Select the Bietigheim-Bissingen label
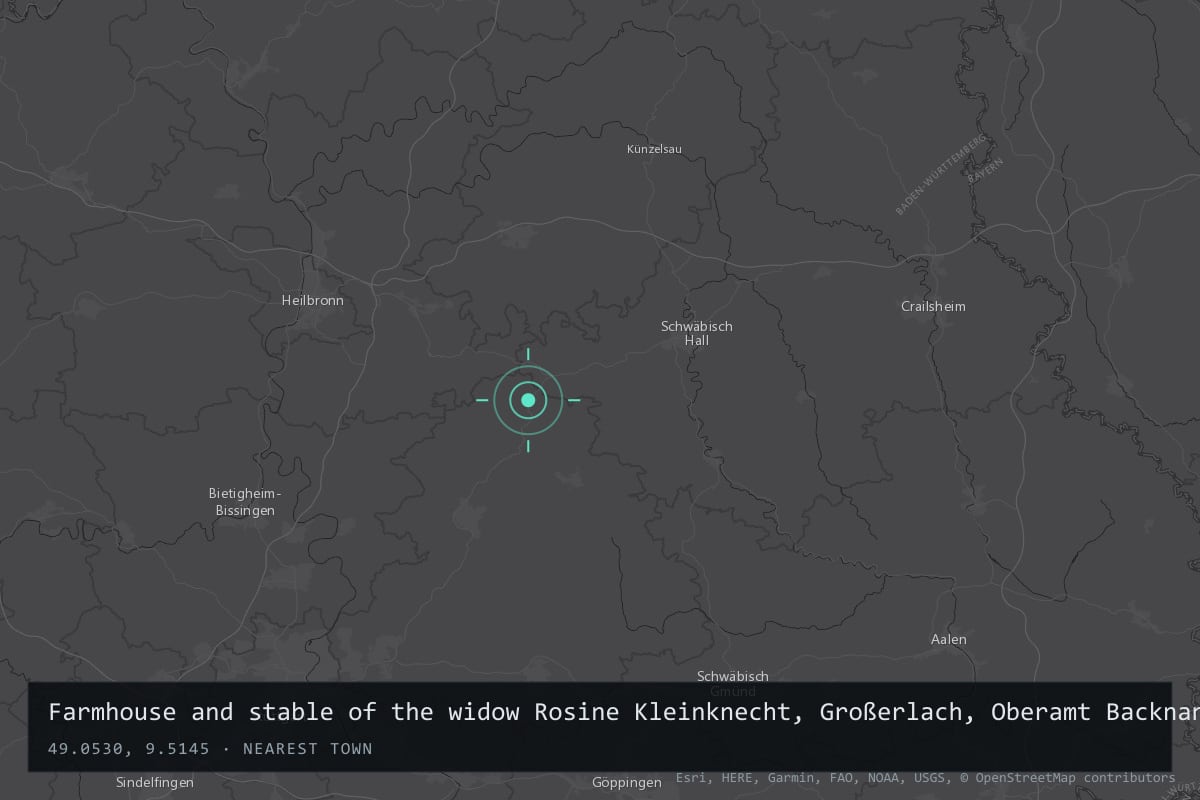1200x800 pixels. [x=245, y=502]
